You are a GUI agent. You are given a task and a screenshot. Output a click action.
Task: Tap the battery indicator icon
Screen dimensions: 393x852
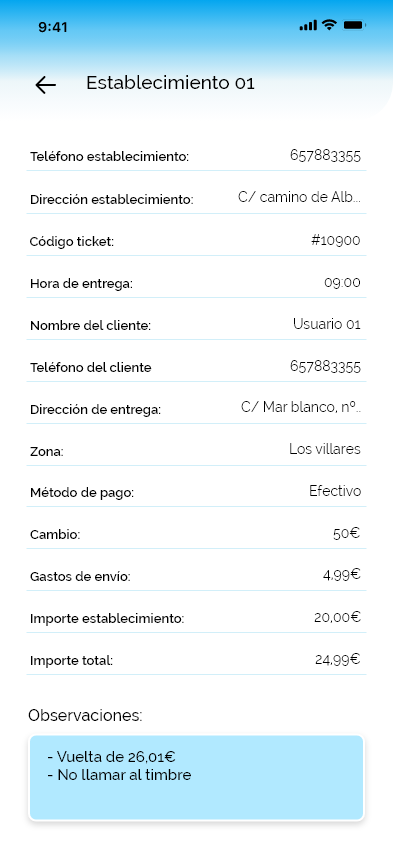click(x=354, y=25)
